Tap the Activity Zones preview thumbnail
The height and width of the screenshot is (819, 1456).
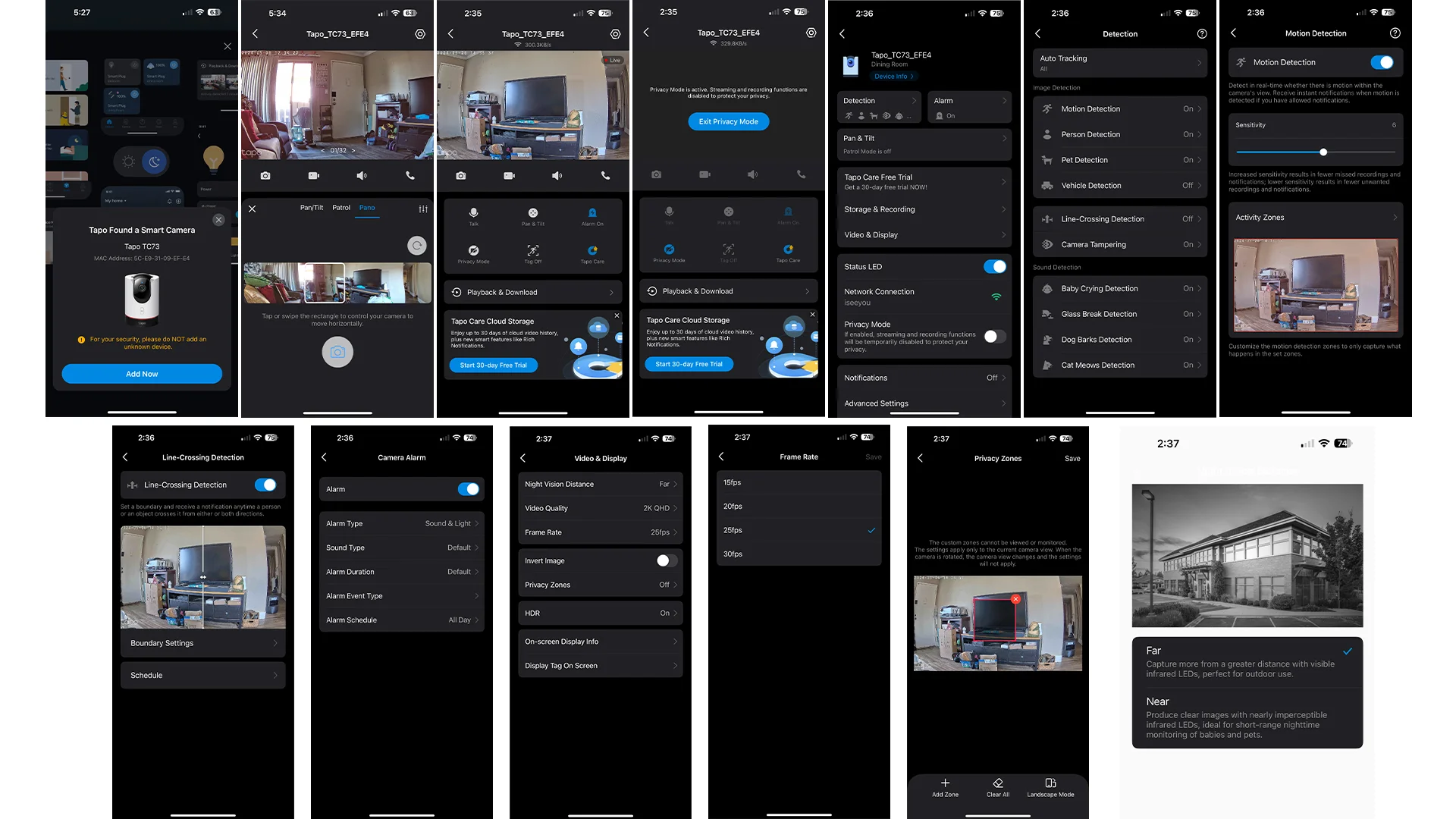(x=1315, y=285)
